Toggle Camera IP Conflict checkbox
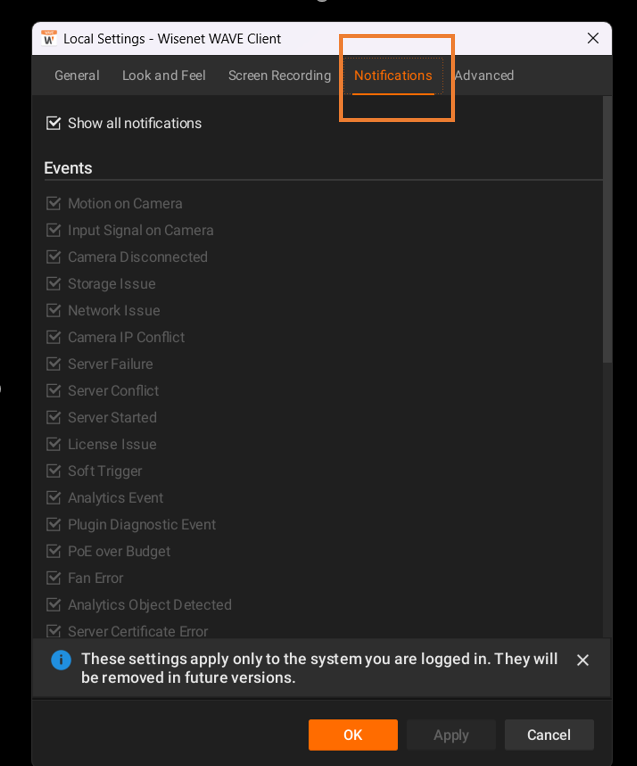 pos(54,337)
